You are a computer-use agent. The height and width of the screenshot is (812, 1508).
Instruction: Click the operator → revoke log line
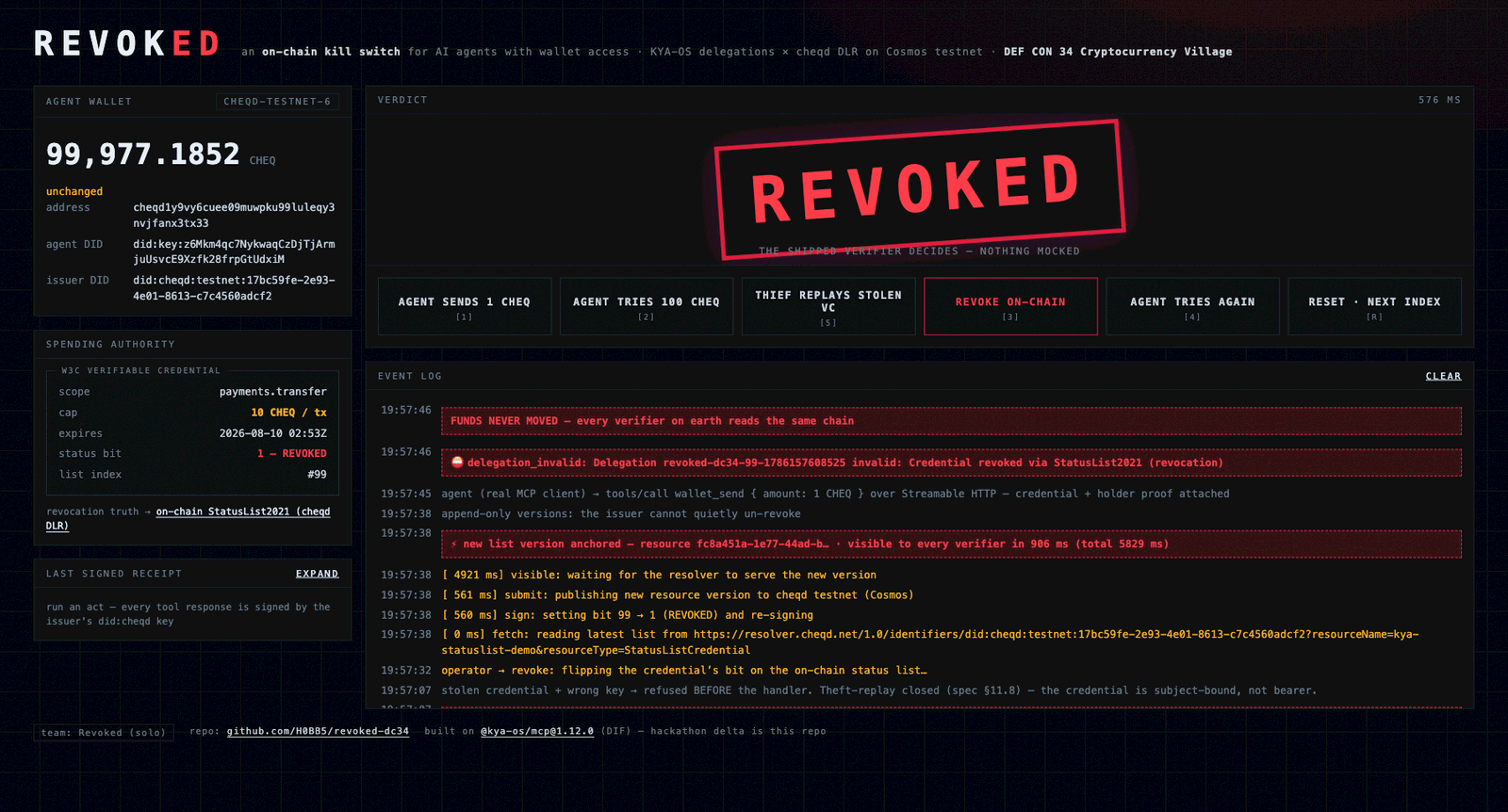coord(684,671)
